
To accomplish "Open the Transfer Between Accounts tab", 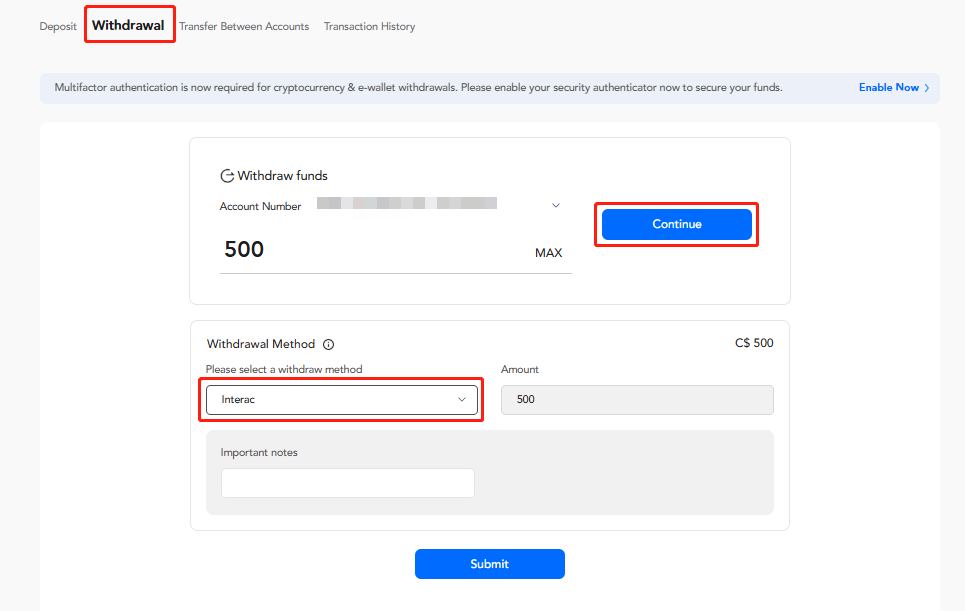I will [x=244, y=26].
